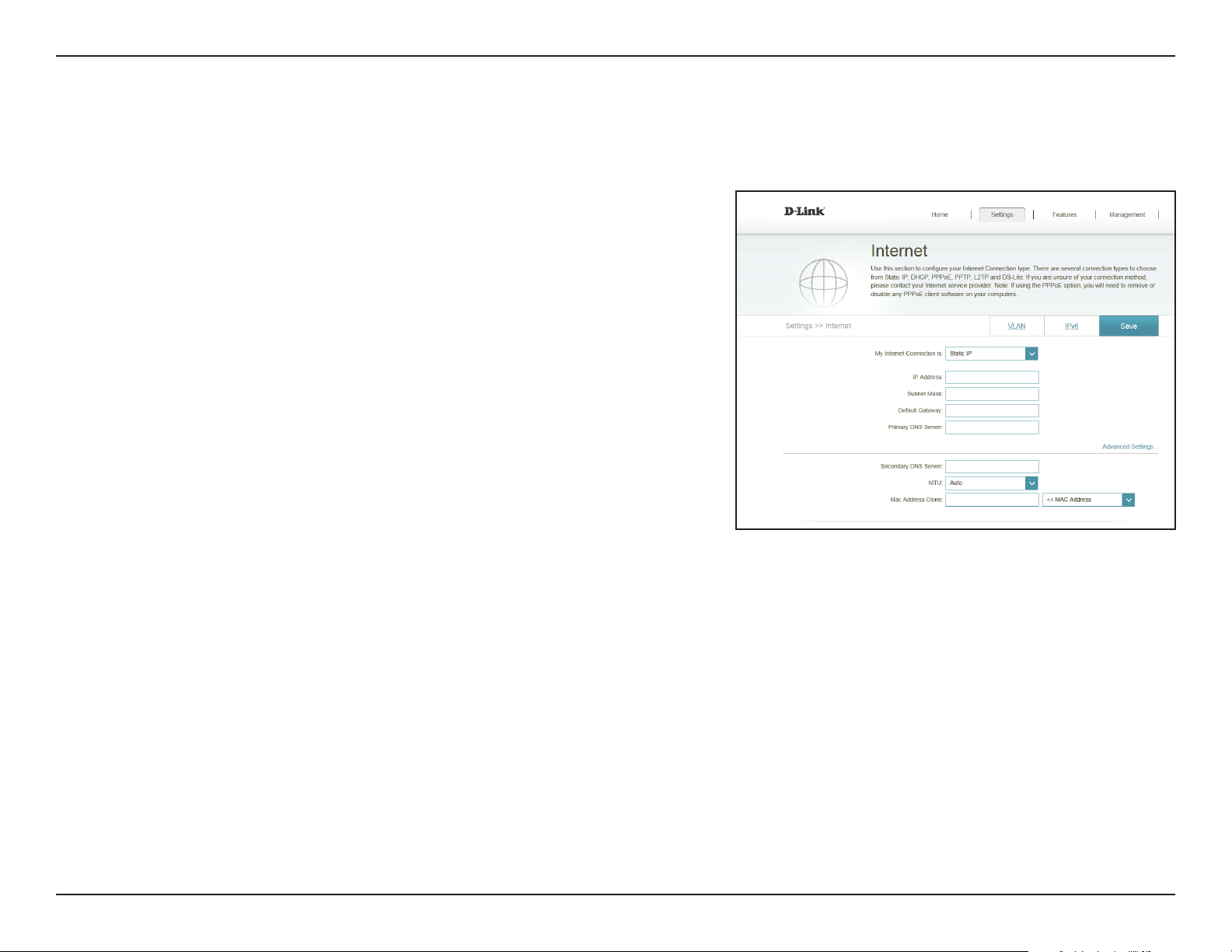Toggle the Advanced Settings link
Screen dimensions: 1232x952
1129,447
